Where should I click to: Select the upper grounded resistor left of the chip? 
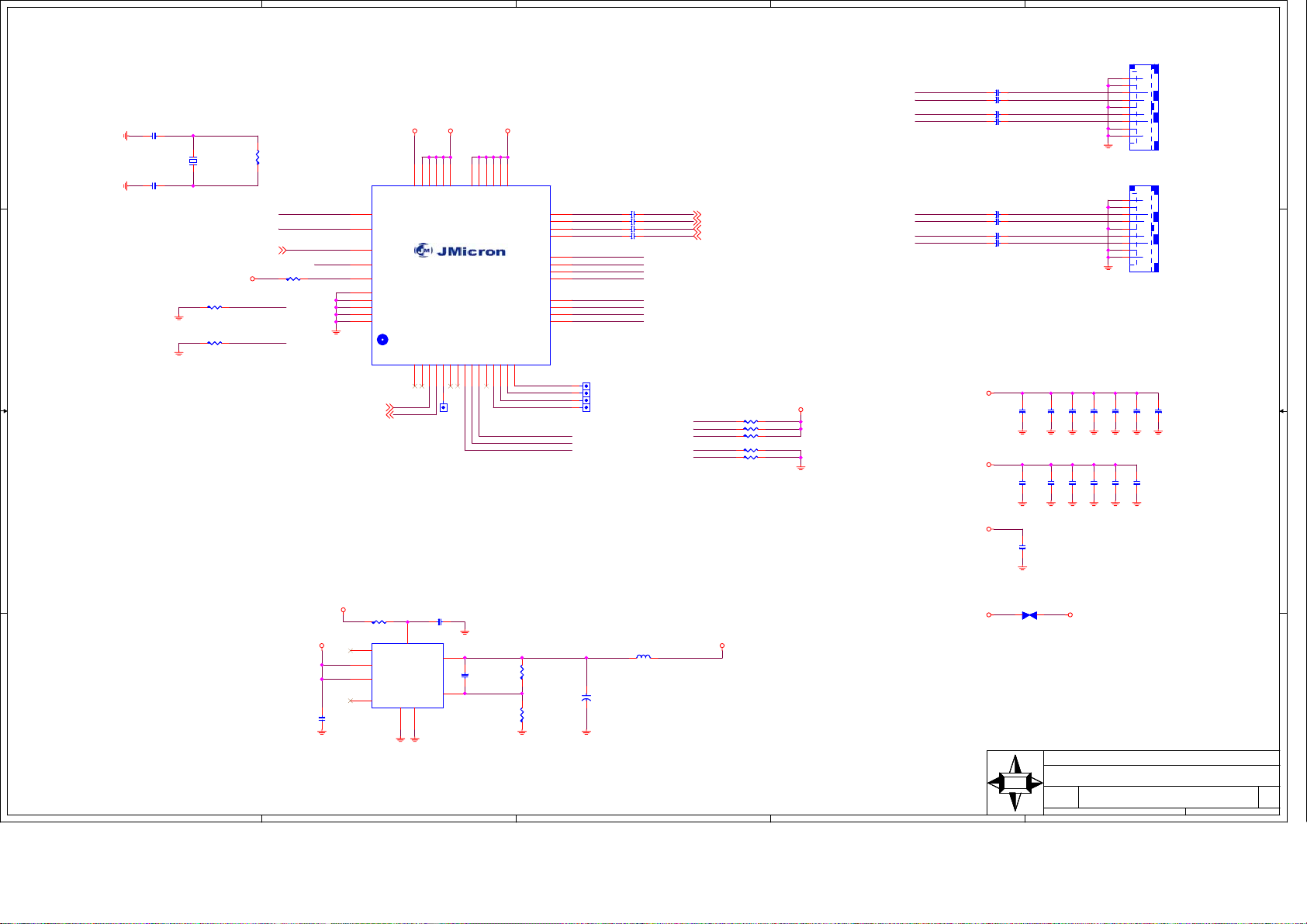[215, 307]
